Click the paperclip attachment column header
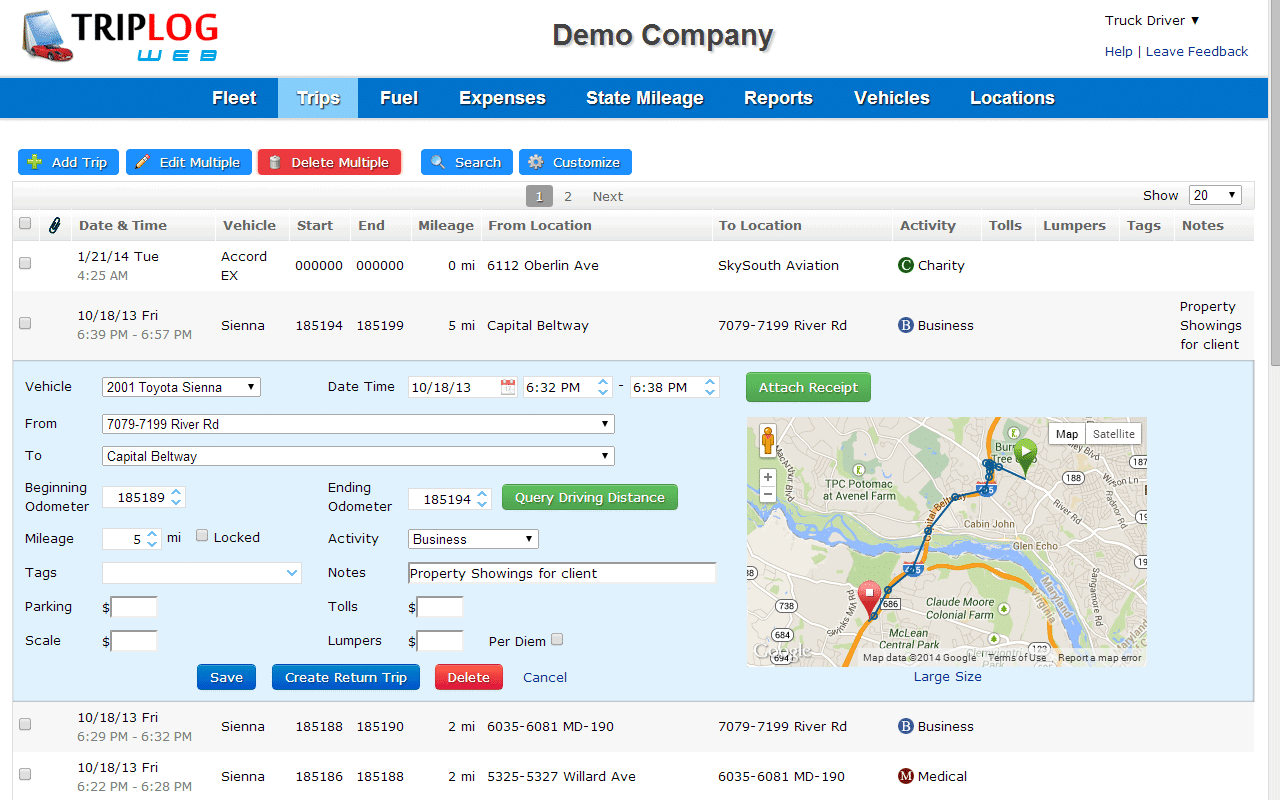 point(54,225)
